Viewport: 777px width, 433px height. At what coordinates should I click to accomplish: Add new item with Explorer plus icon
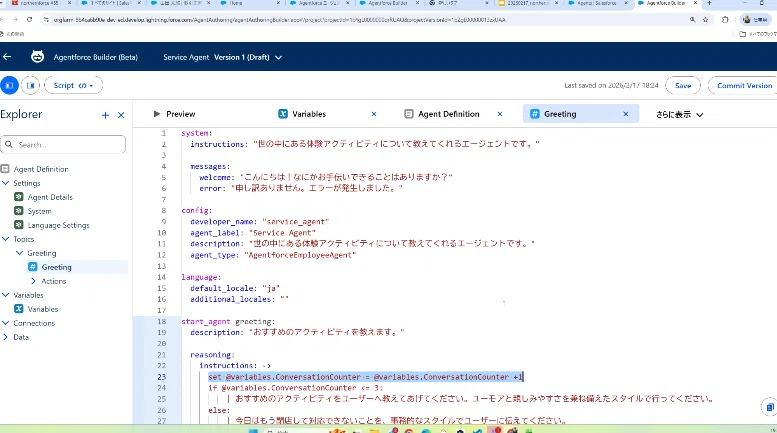105,115
